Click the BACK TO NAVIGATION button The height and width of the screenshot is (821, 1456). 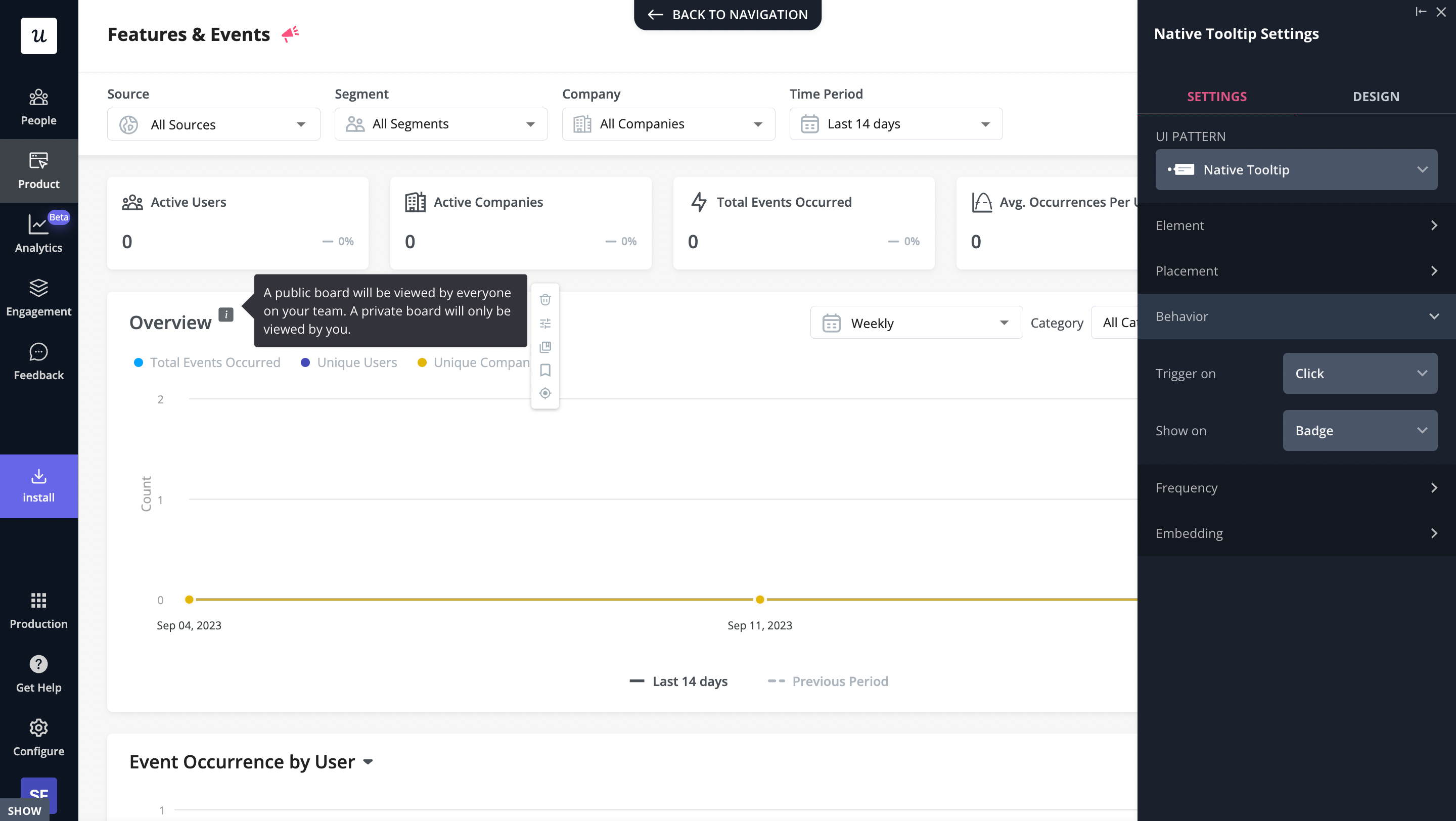click(728, 14)
